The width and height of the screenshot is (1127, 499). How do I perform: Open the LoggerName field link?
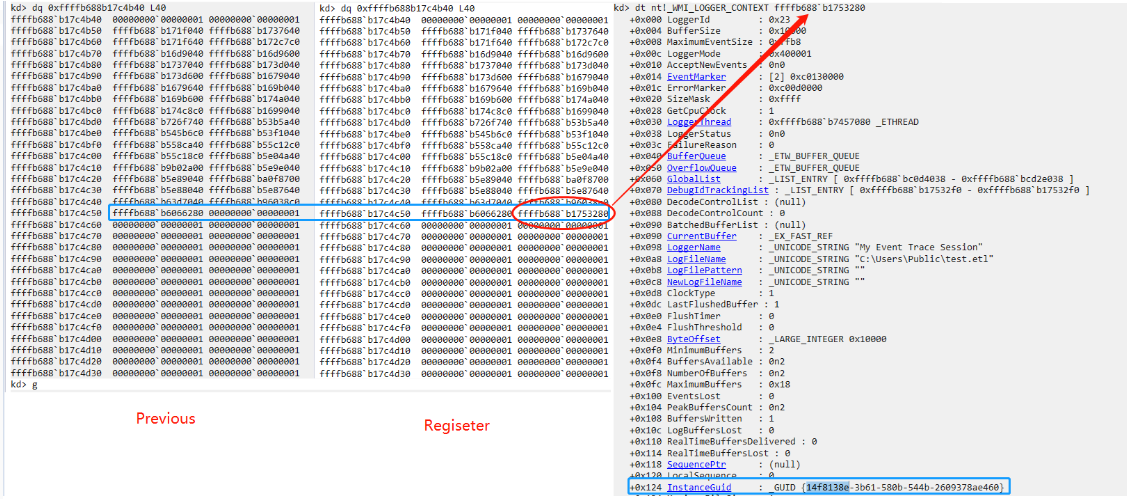click(x=694, y=247)
